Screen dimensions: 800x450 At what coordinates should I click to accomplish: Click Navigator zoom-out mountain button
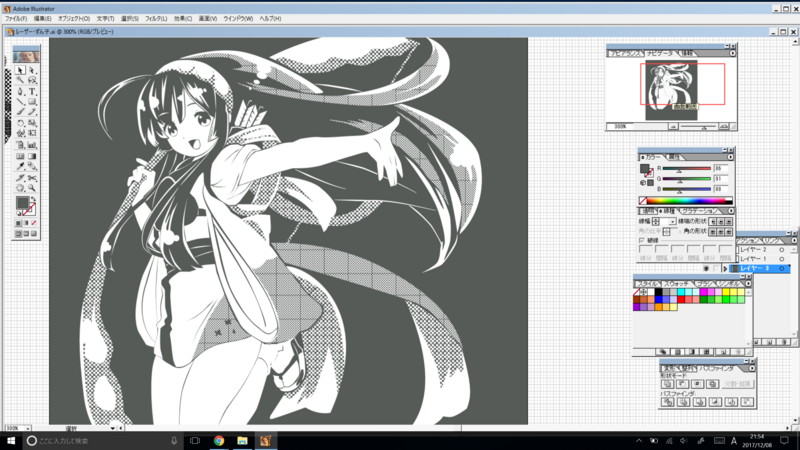[x=673, y=126]
